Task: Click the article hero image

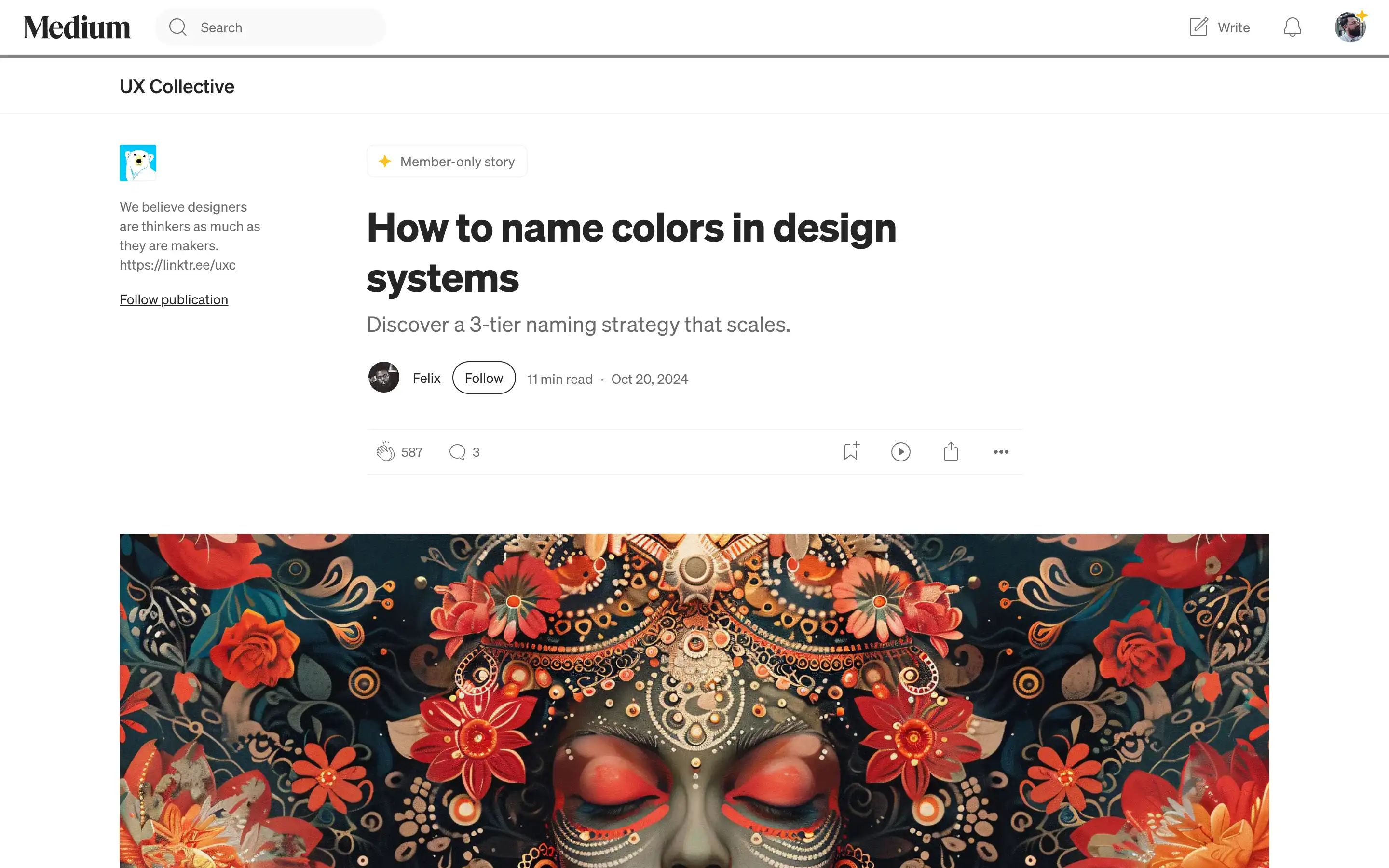Action: coord(694,700)
